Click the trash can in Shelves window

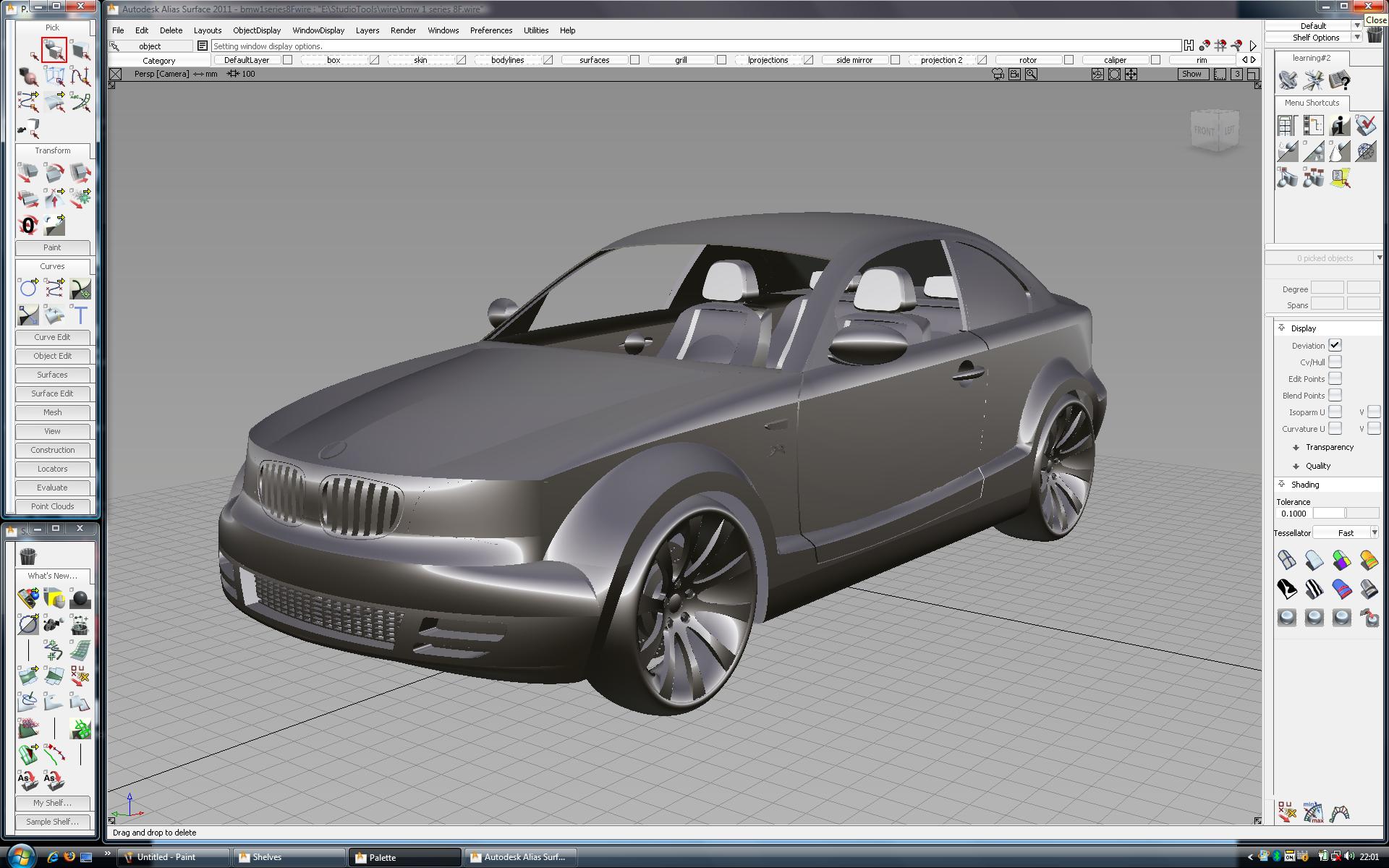click(28, 556)
